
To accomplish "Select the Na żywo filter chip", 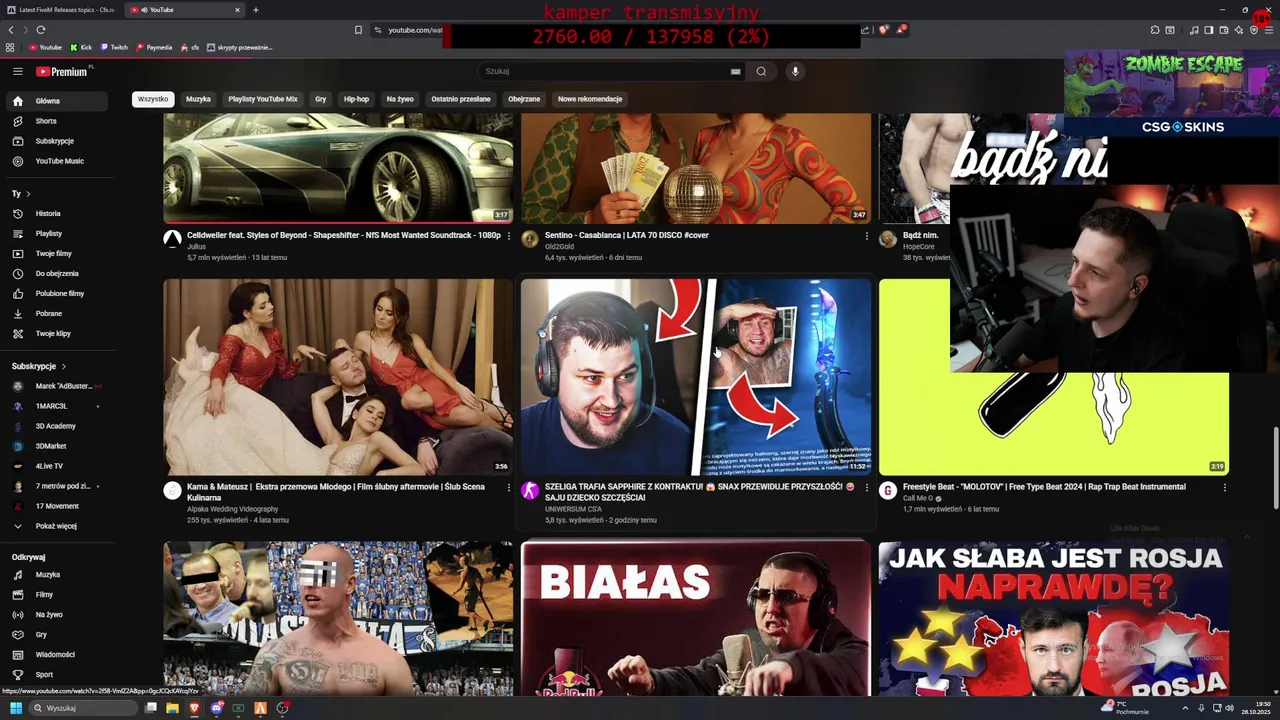I will click(400, 99).
